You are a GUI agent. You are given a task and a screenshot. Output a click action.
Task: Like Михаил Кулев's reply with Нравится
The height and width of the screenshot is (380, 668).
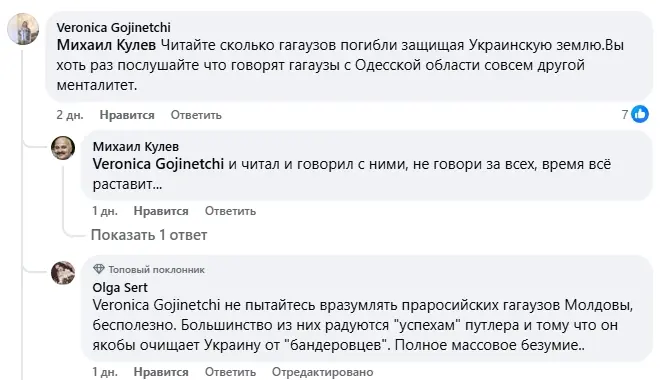[161, 211]
